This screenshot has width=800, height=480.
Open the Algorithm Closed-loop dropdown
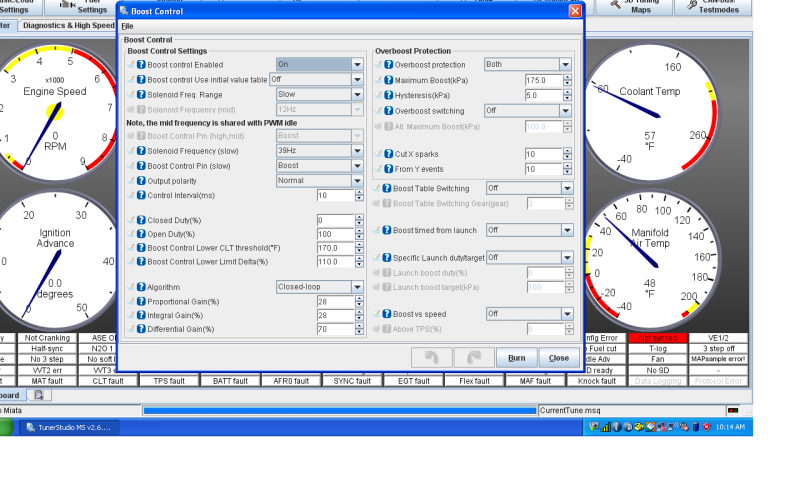coord(357,286)
